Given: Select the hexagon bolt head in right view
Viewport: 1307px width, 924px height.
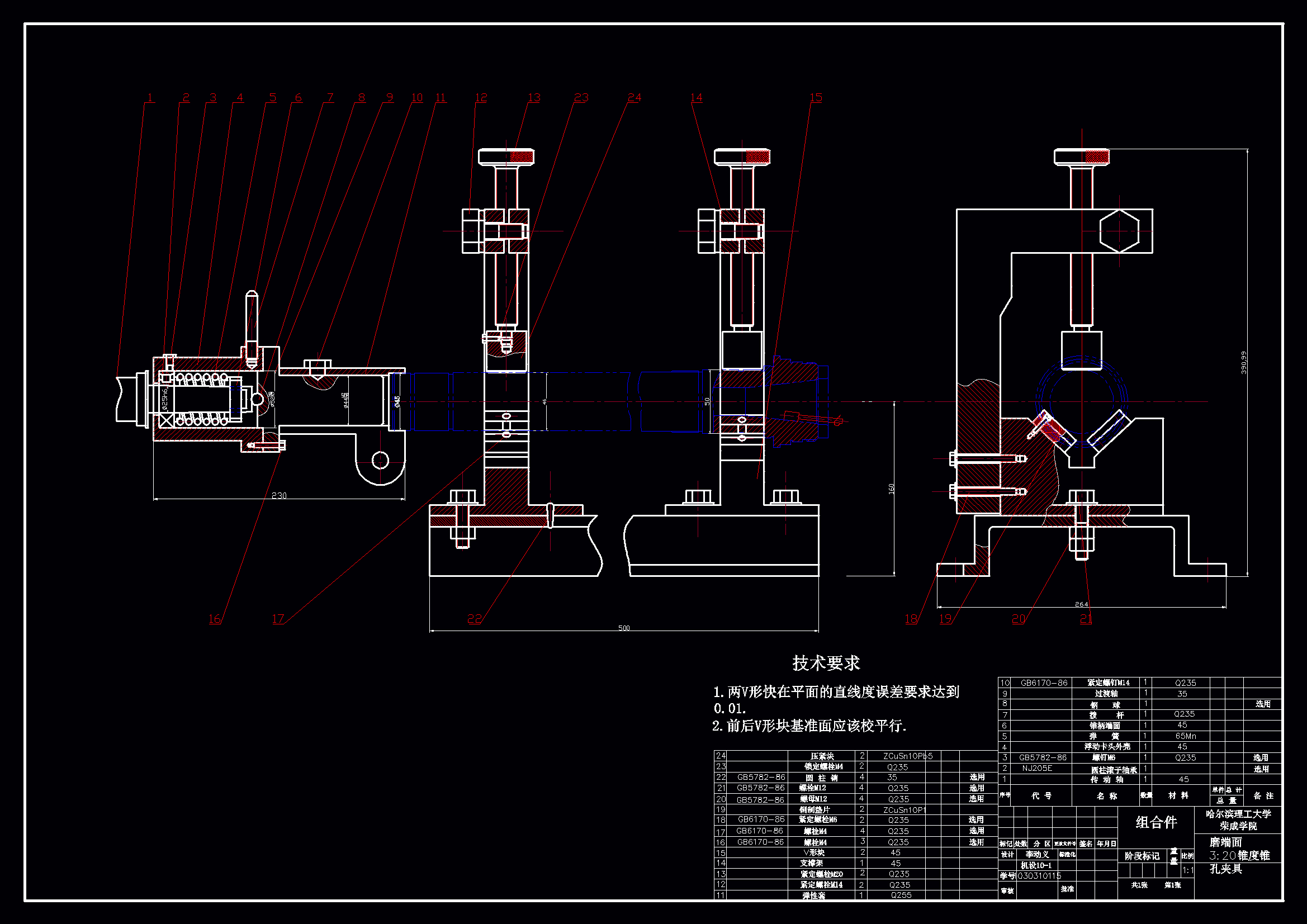Looking at the screenshot, I should click(x=1119, y=231).
